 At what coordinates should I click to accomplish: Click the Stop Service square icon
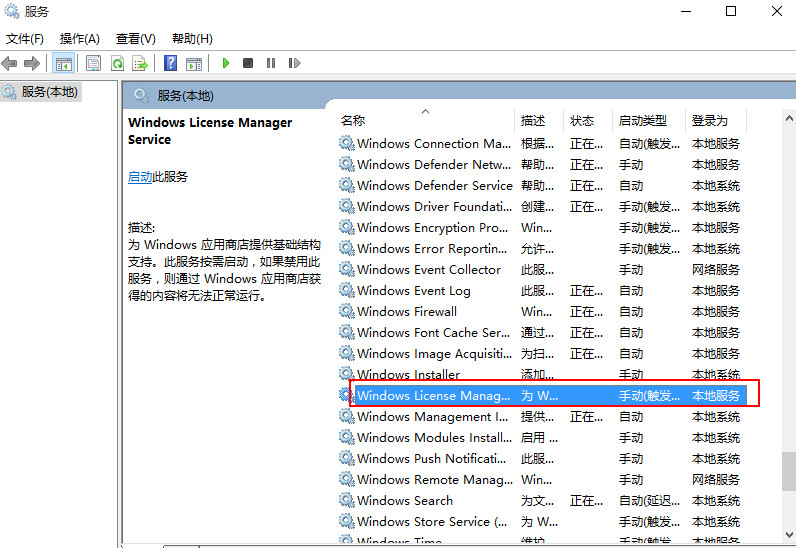pyautogui.click(x=248, y=63)
